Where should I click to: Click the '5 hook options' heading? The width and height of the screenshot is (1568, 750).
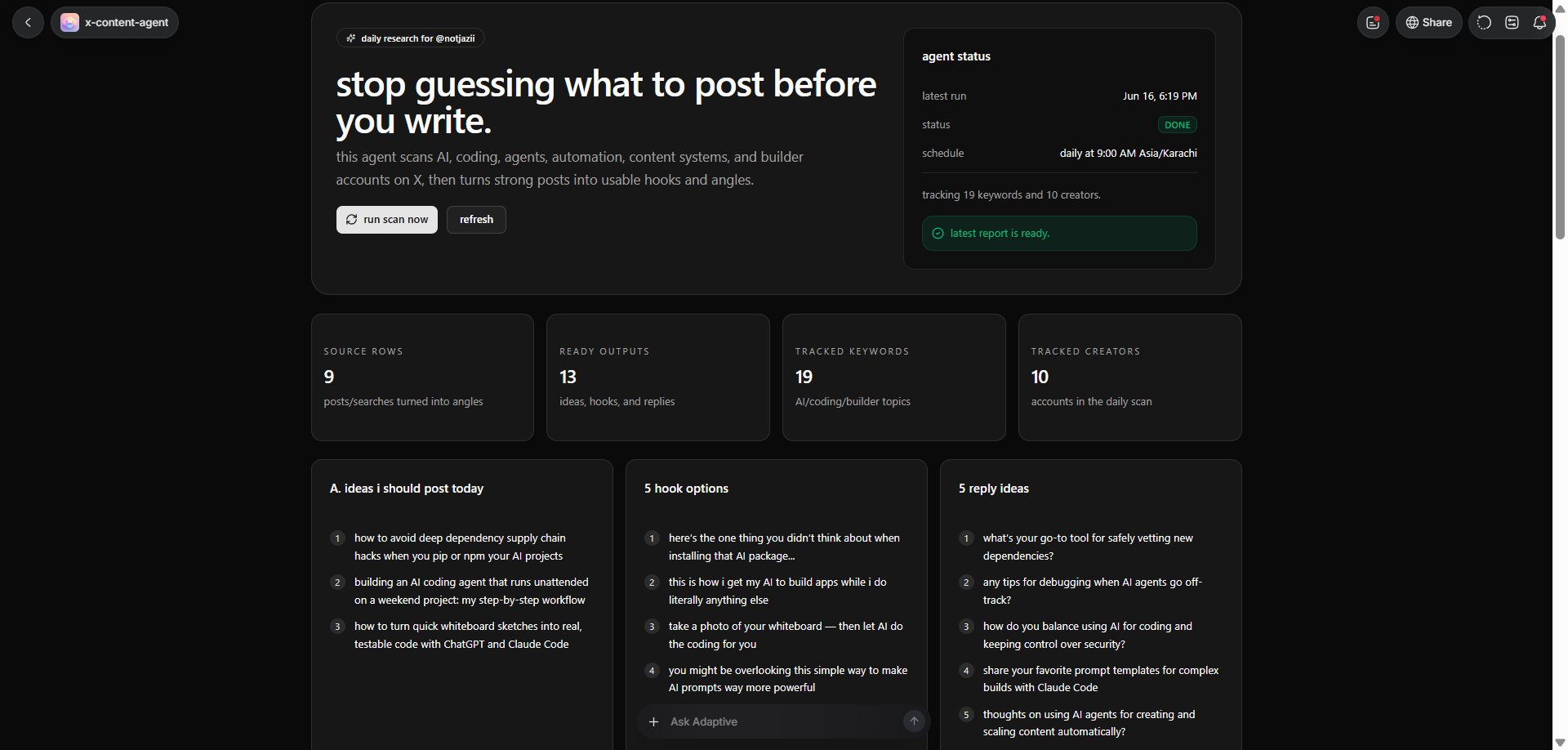686,489
